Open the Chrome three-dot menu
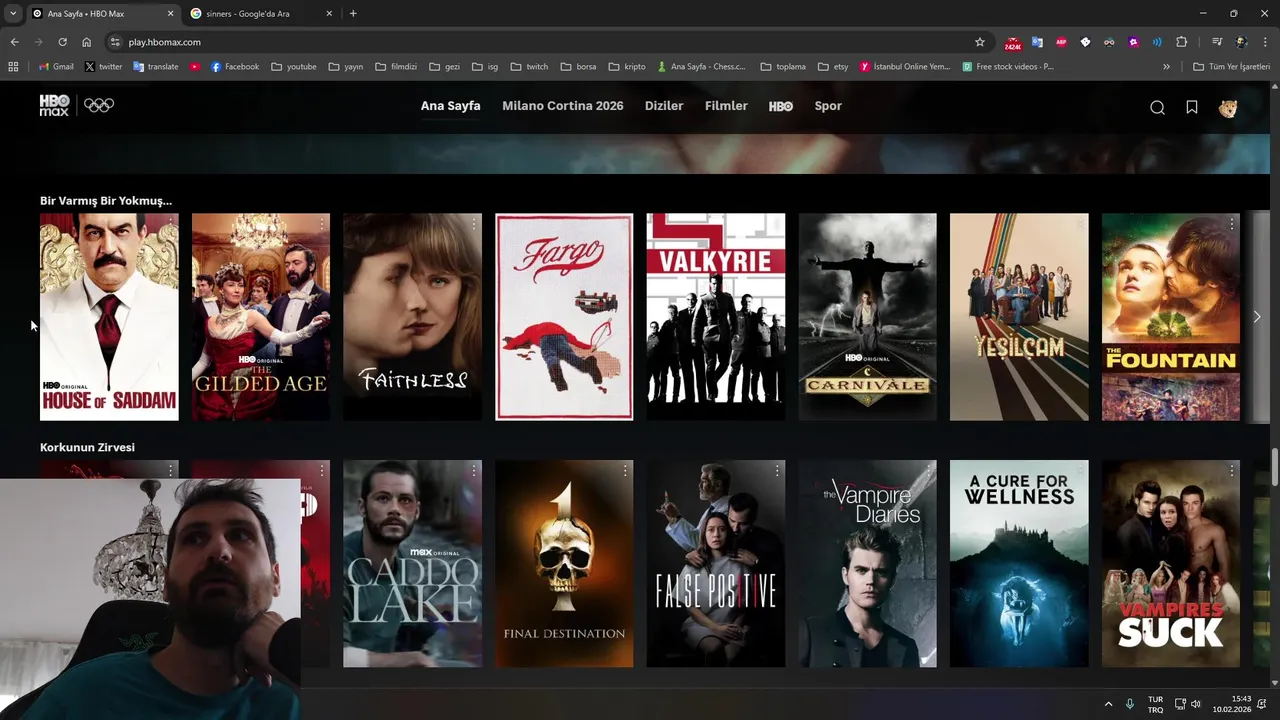 (1265, 42)
